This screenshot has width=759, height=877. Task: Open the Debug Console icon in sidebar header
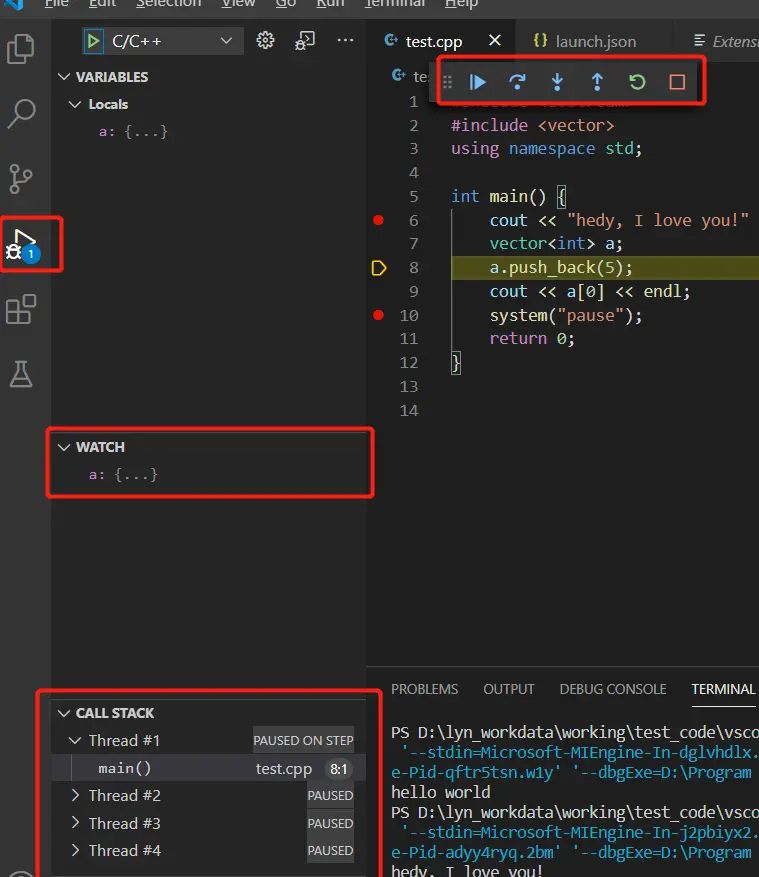305,40
